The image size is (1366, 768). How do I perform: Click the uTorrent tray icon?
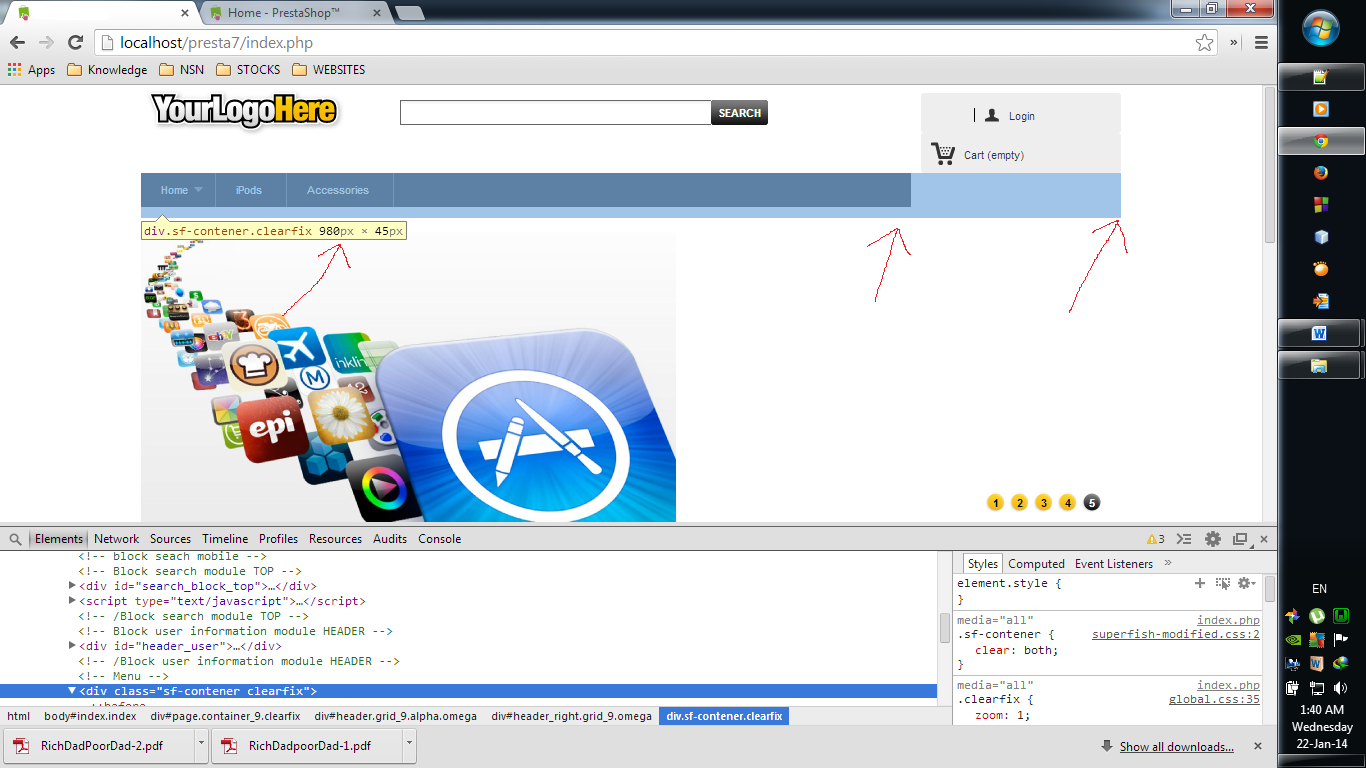pyautogui.click(x=1317, y=616)
